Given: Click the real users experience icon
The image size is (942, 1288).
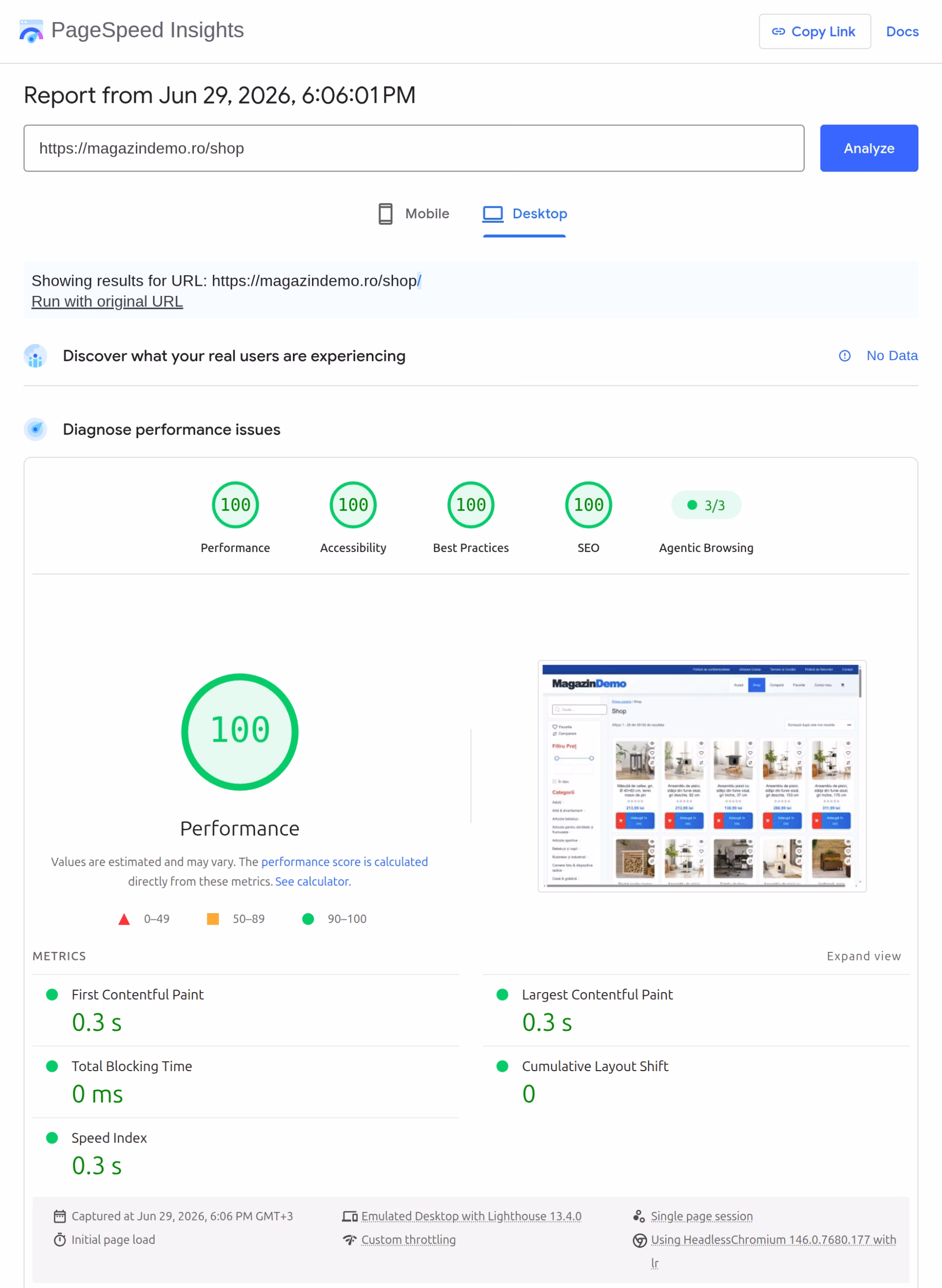Looking at the screenshot, I should click(x=35, y=356).
